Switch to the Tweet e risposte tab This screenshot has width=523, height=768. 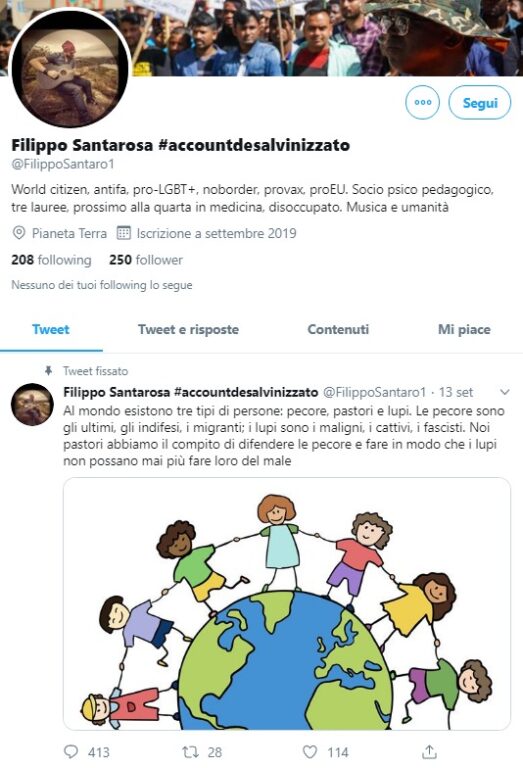189,329
